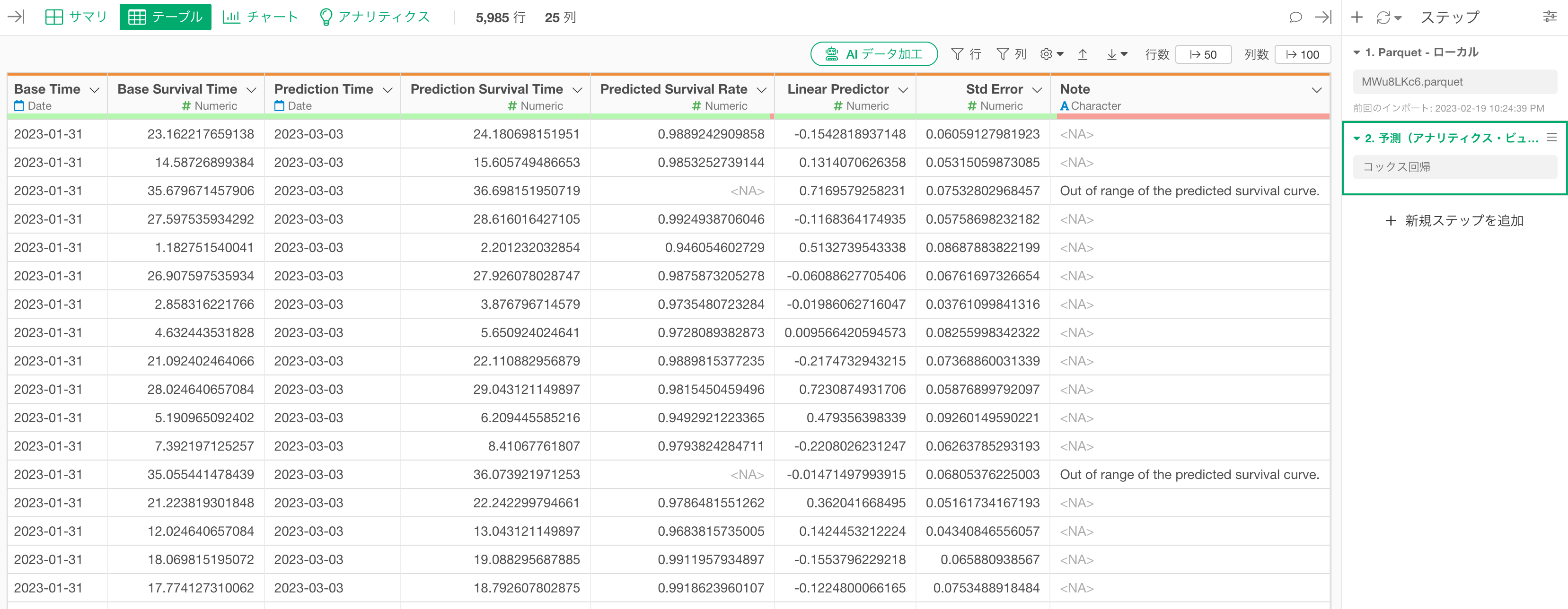Open the Std Error column menu
The height and width of the screenshot is (609, 1568).
pos(1037,90)
